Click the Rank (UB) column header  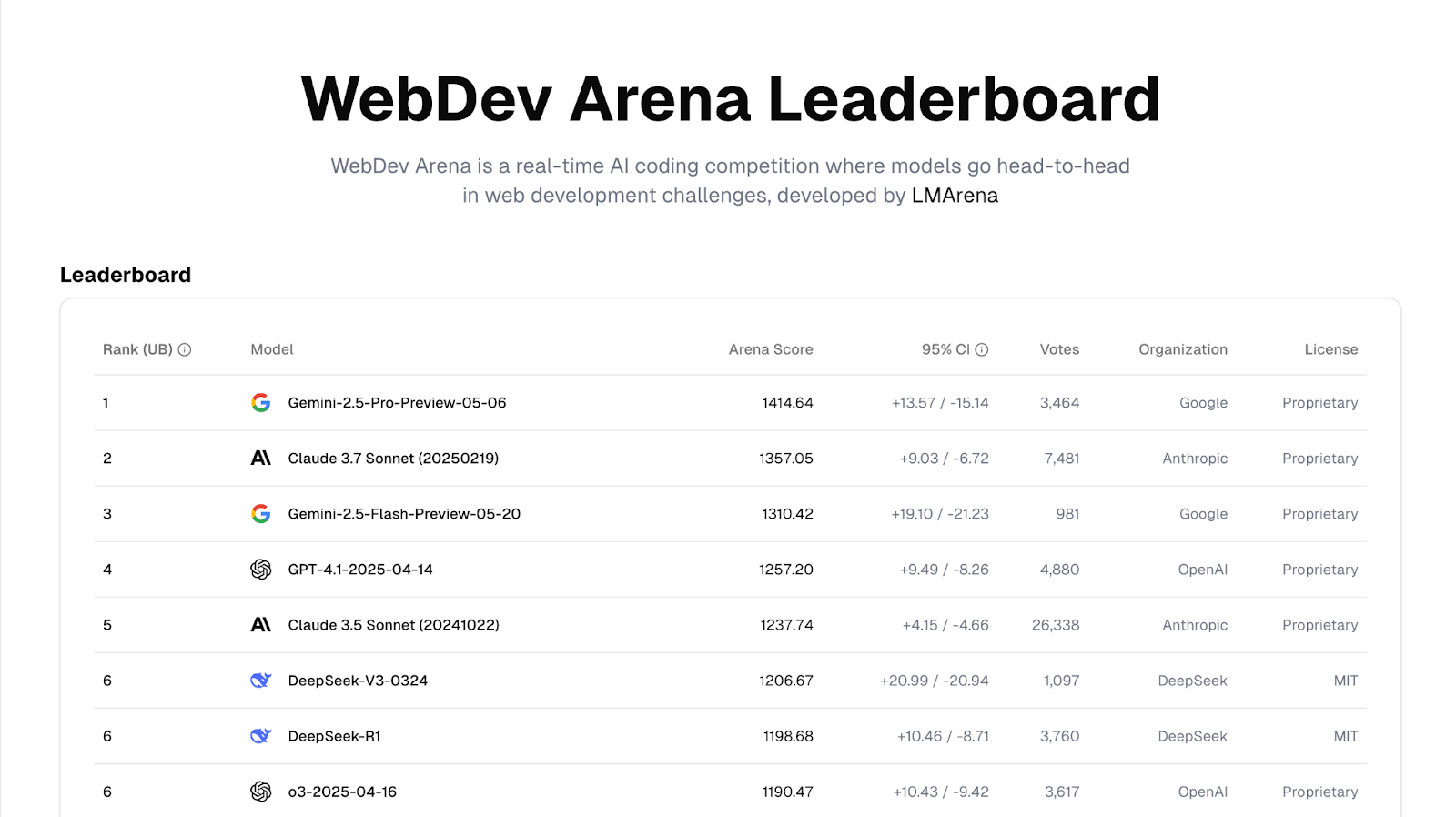pyautogui.click(x=137, y=349)
